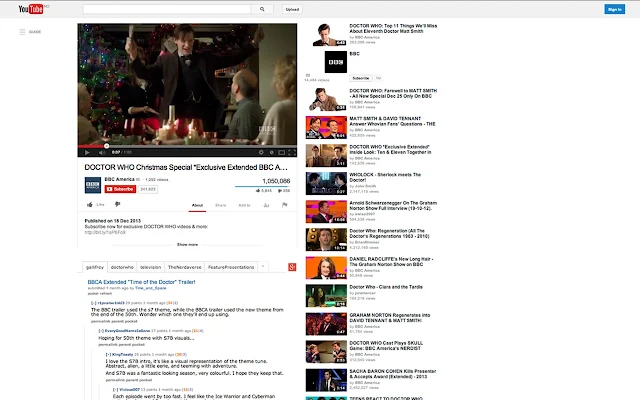640x400 pixels.
Task: Dislike the video with thumbs-down
Action: [x=118, y=204]
